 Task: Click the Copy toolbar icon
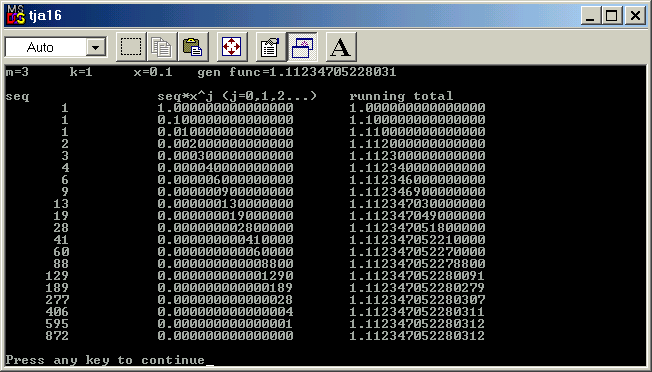pos(162,47)
